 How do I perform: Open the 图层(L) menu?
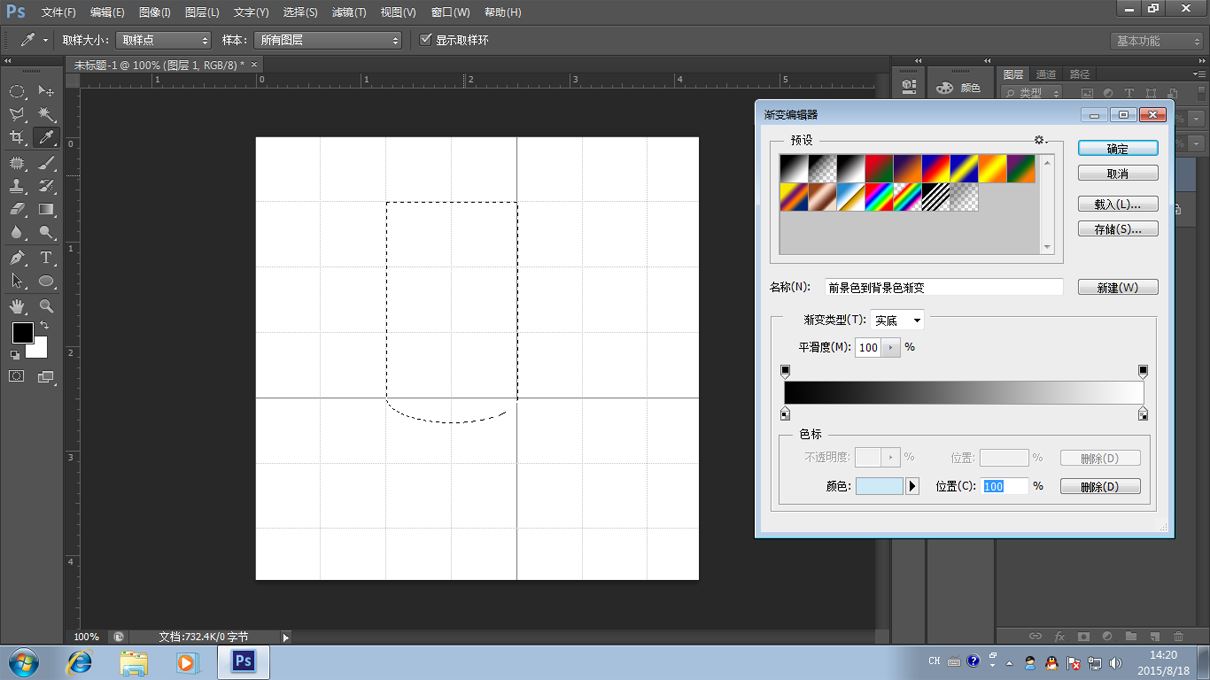(x=202, y=12)
